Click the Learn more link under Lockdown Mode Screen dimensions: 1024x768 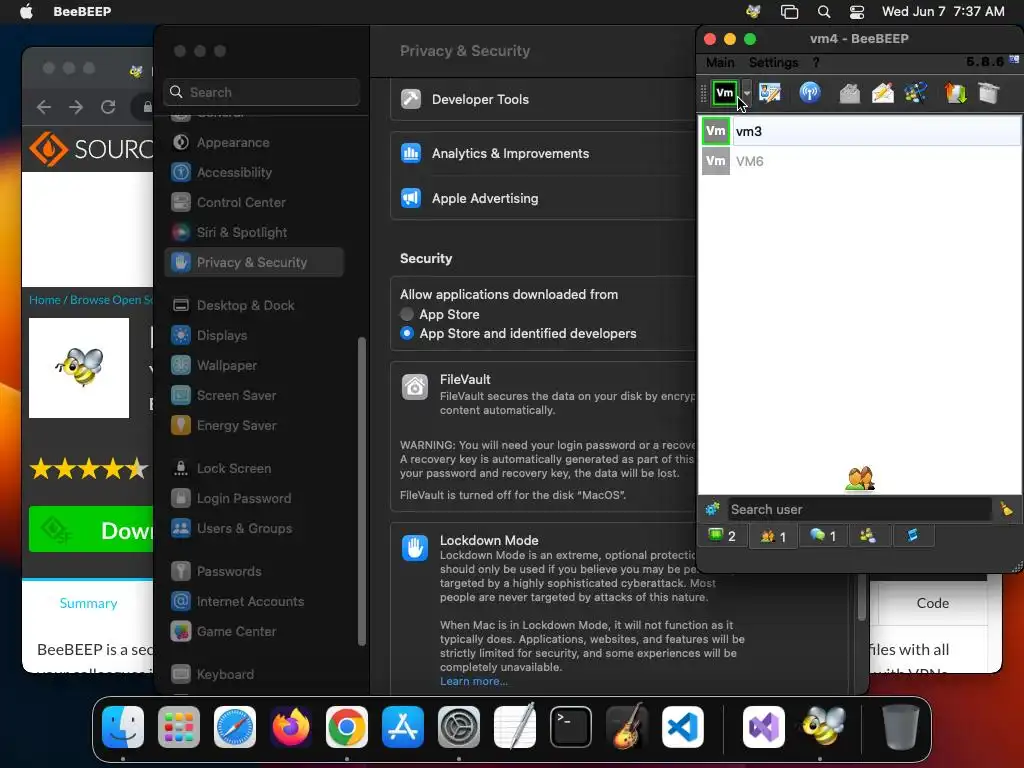[473, 681]
